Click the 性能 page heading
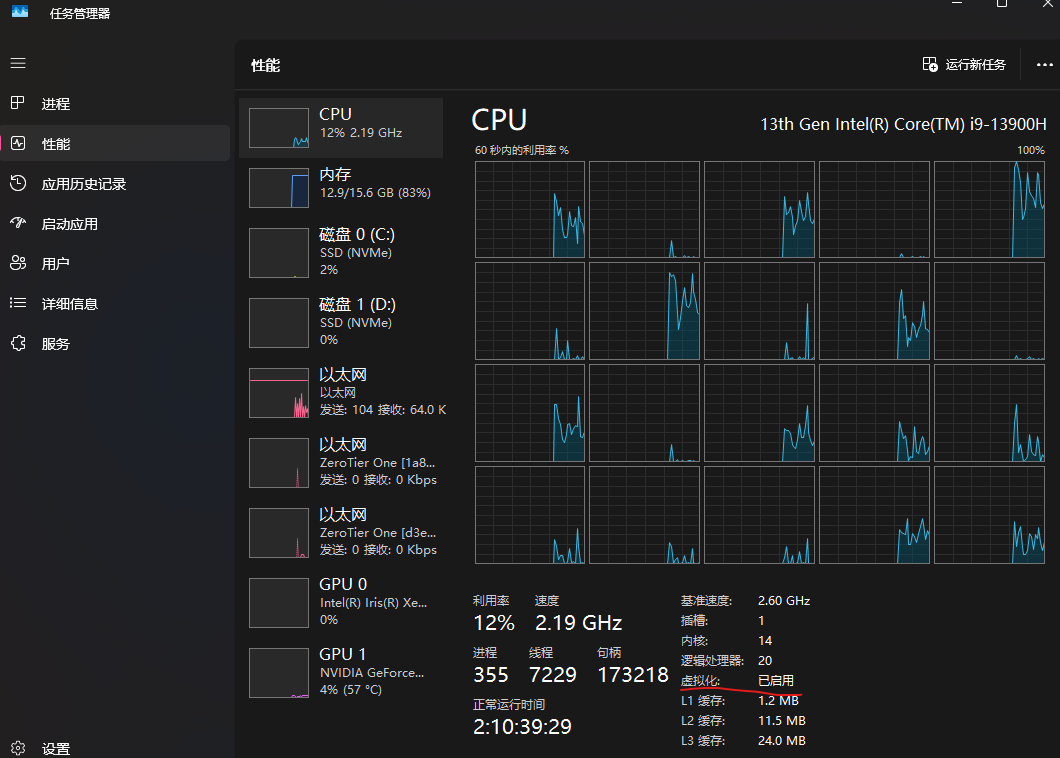The image size is (1060, 758). 266,66
